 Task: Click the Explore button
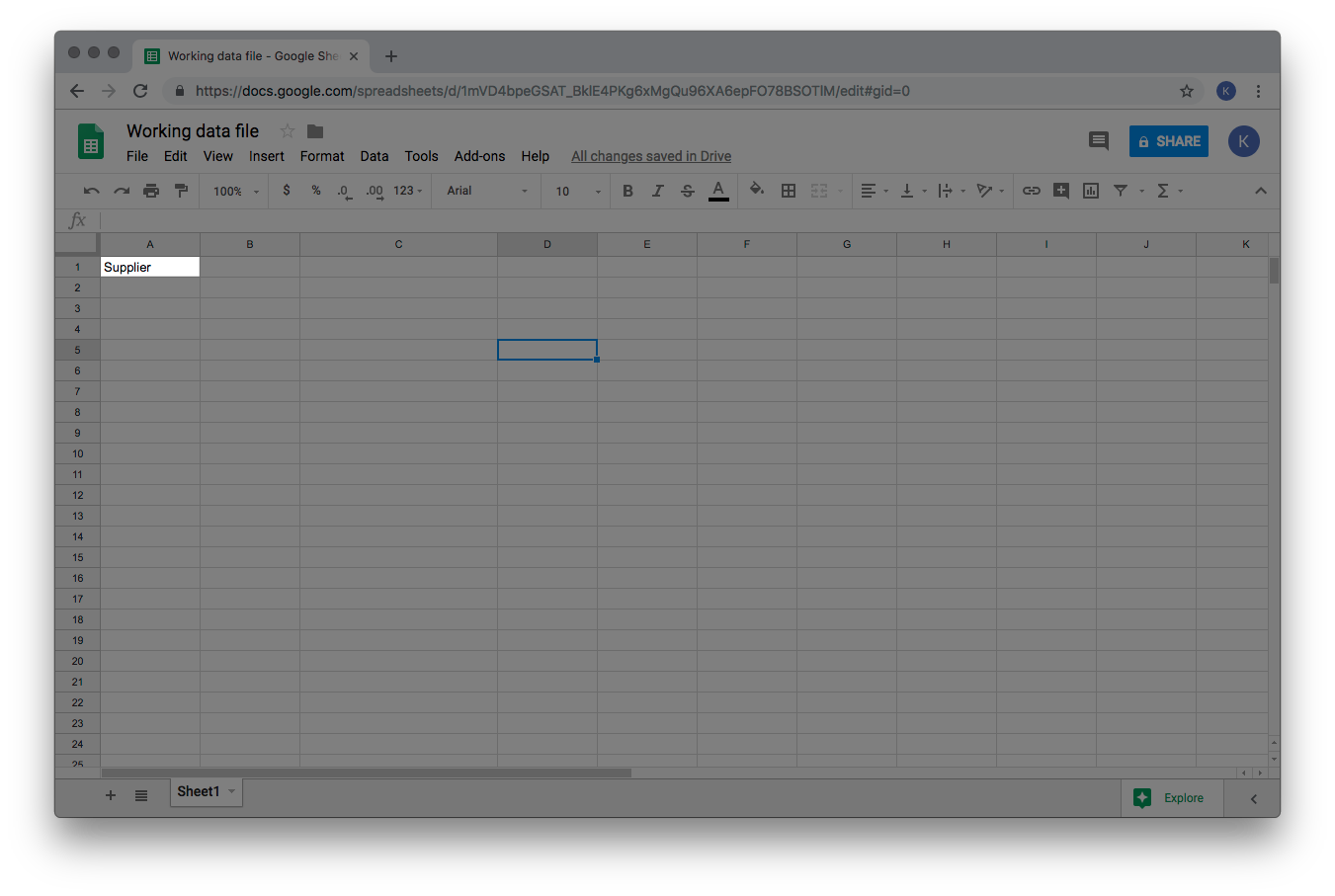(x=1172, y=798)
